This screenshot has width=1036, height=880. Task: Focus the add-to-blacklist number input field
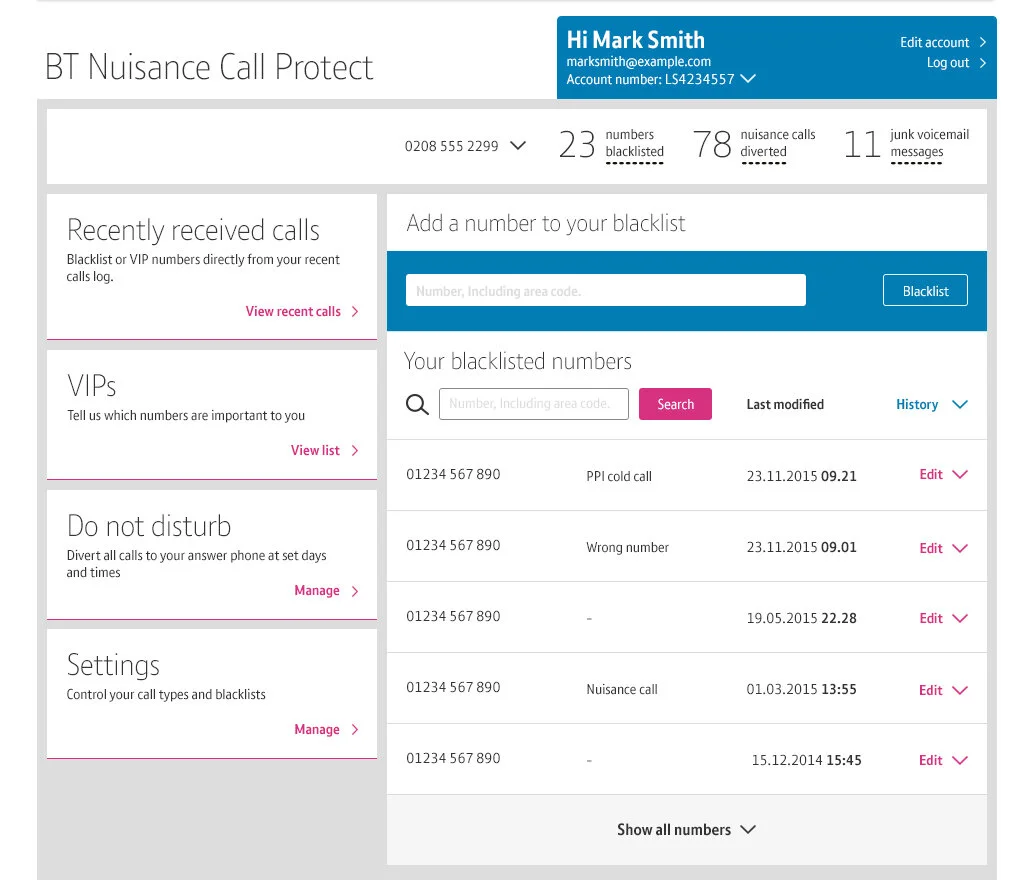coord(606,290)
